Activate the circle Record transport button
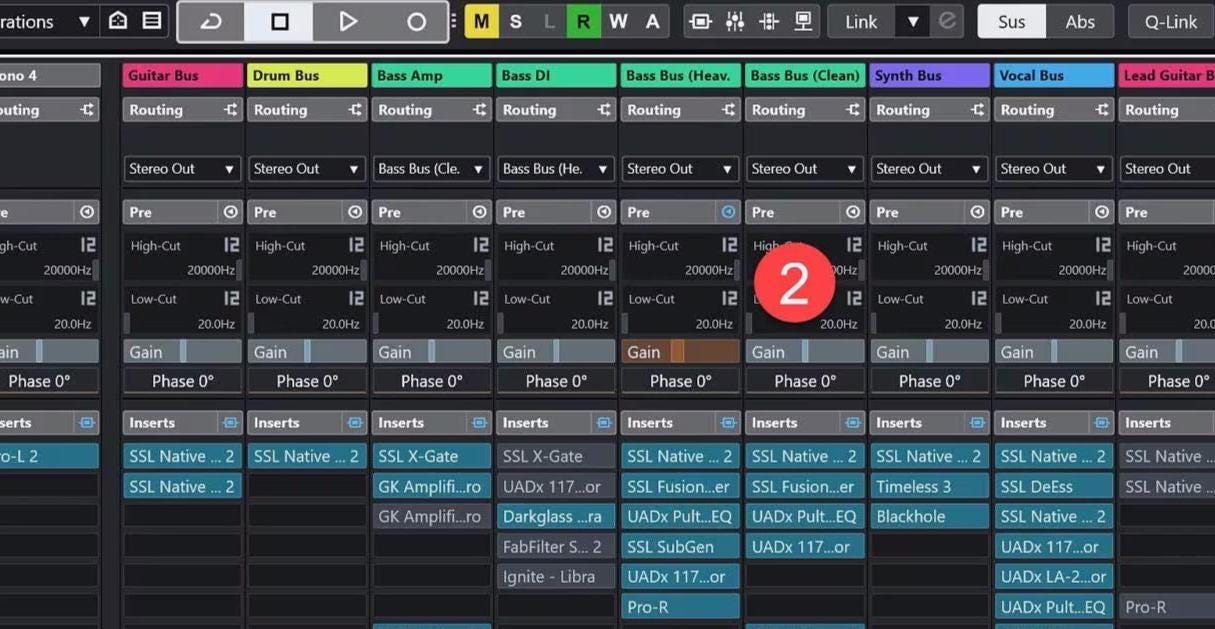This screenshot has width=1215, height=629. pos(416,21)
